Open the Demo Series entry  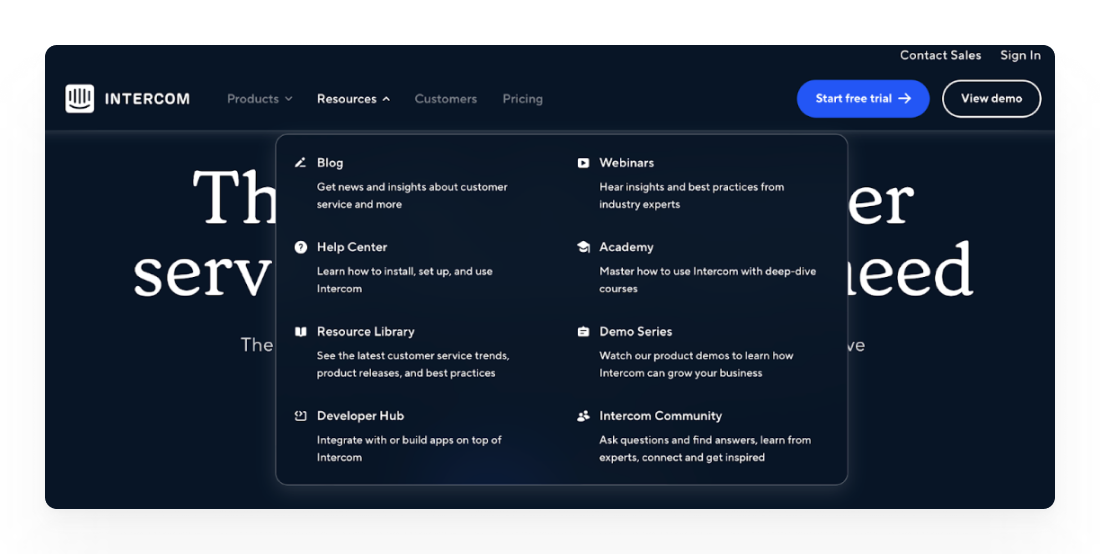coord(636,332)
